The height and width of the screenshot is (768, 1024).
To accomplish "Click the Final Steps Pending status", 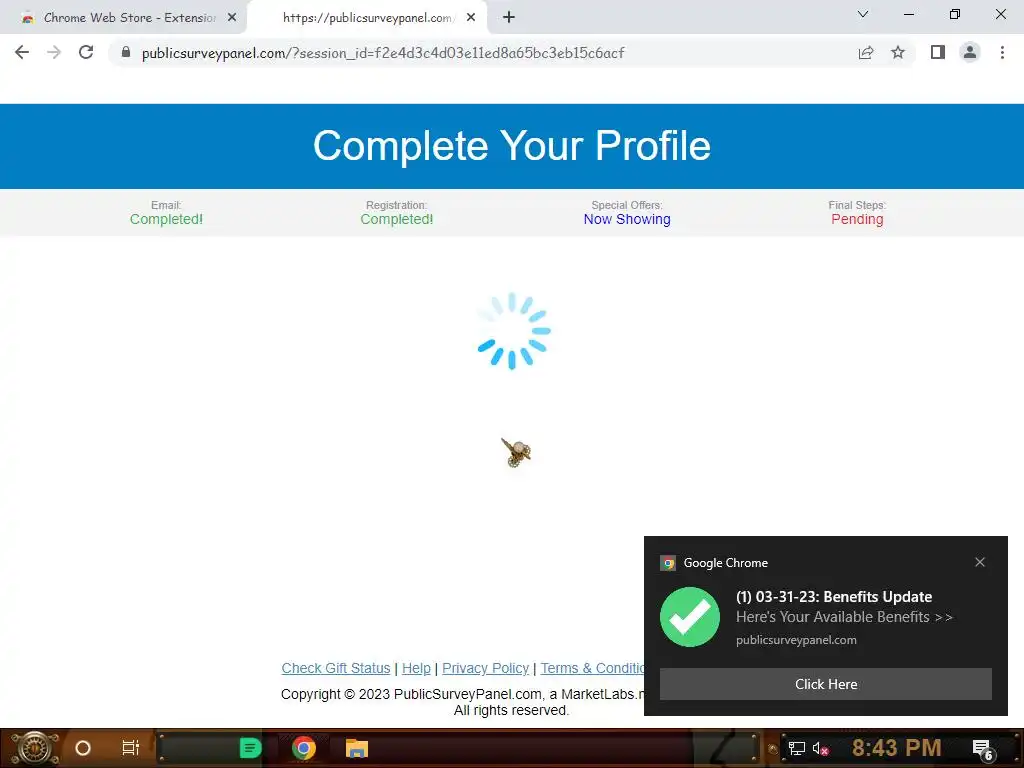I will (857, 213).
